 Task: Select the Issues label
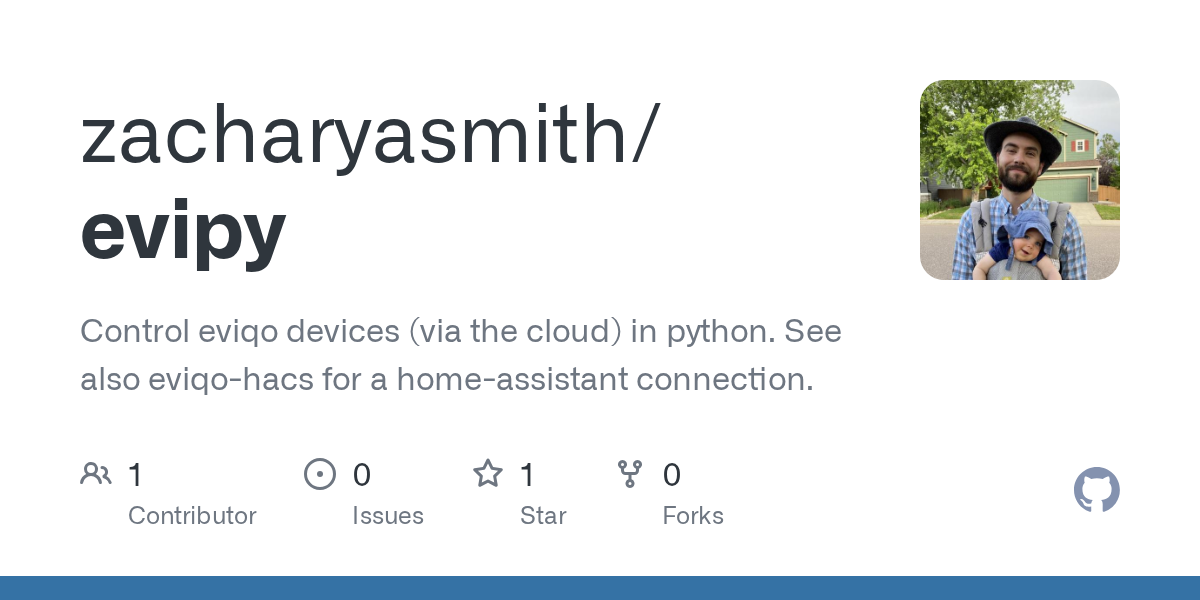point(387,516)
